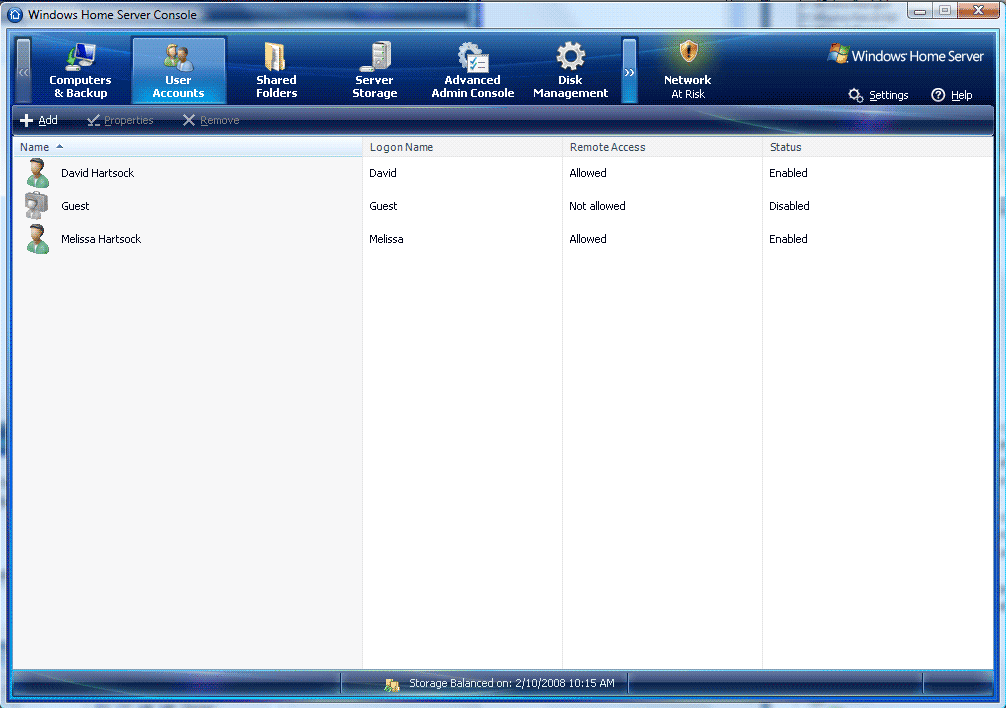Select the Guest account avatar icon

tap(37, 206)
